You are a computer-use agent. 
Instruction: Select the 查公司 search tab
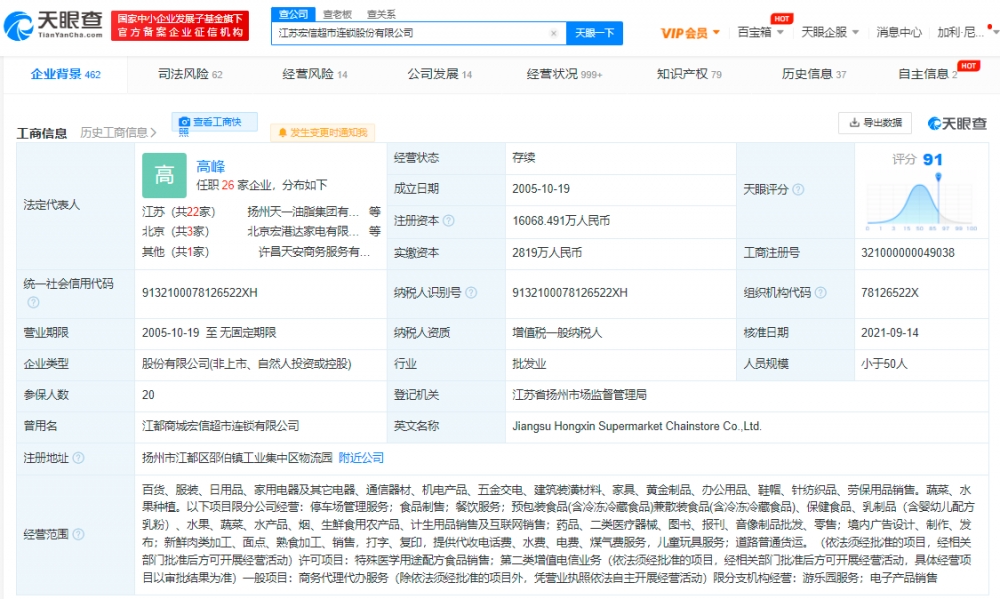tap(293, 14)
